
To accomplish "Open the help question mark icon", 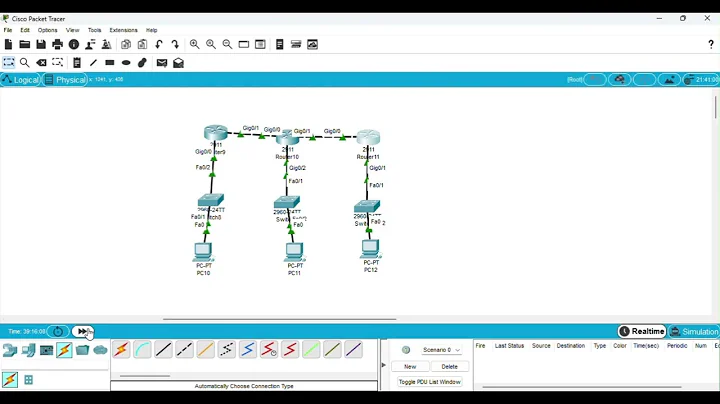I will 711,45.
